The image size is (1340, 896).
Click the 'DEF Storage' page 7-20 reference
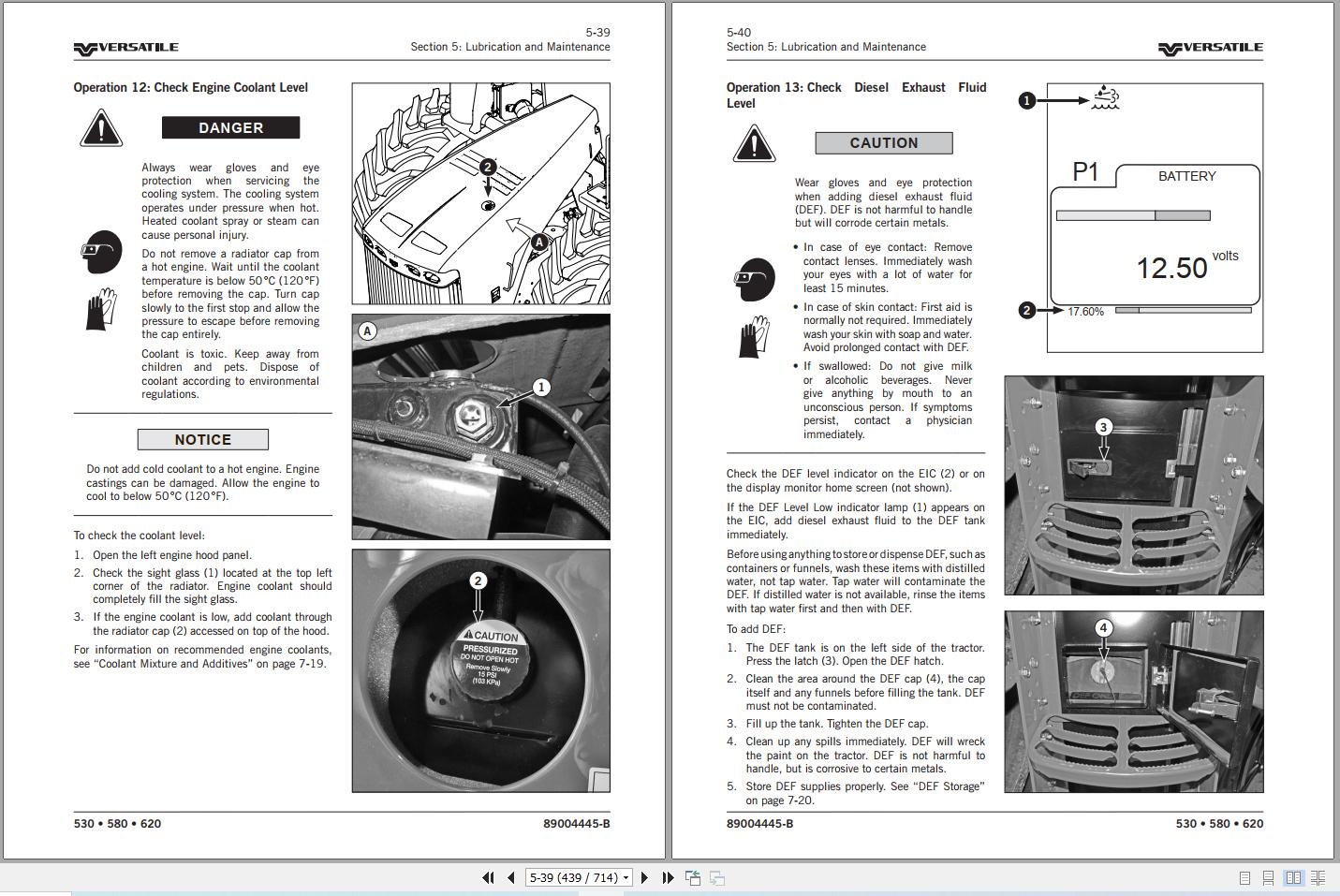865,793
